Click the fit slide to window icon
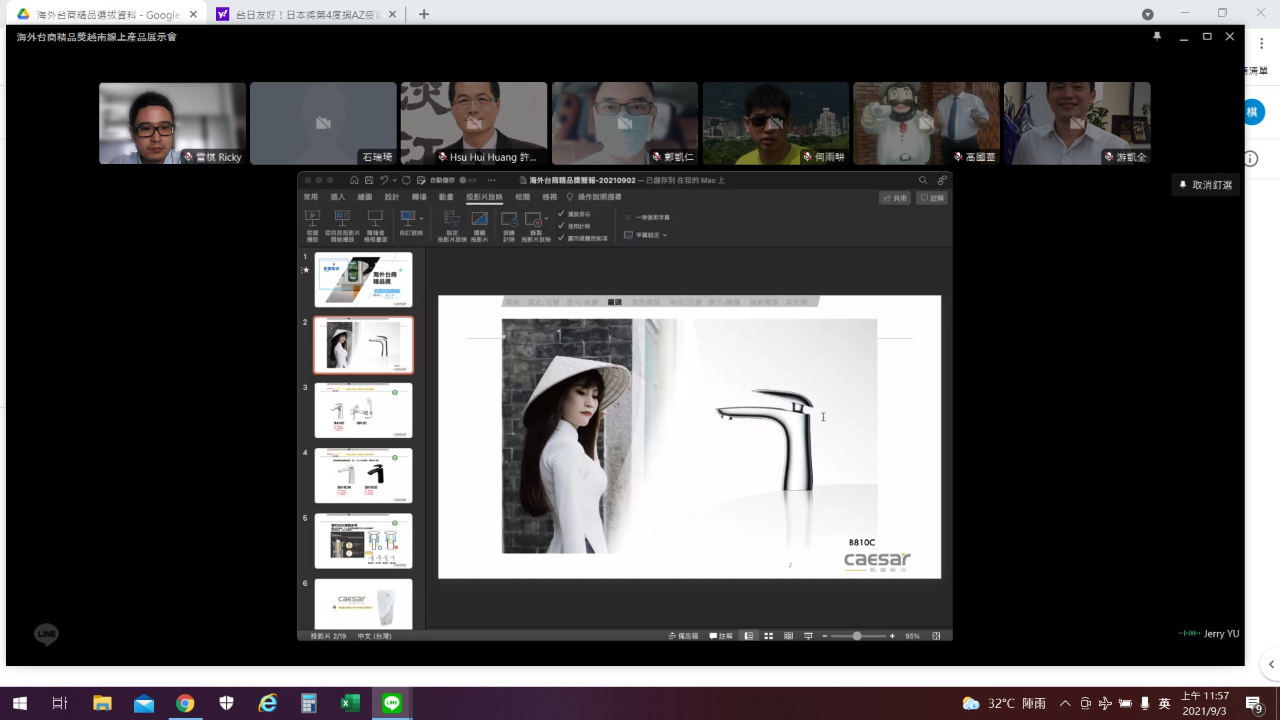Viewport: 1280px width, 720px height. pyautogui.click(x=936, y=636)
